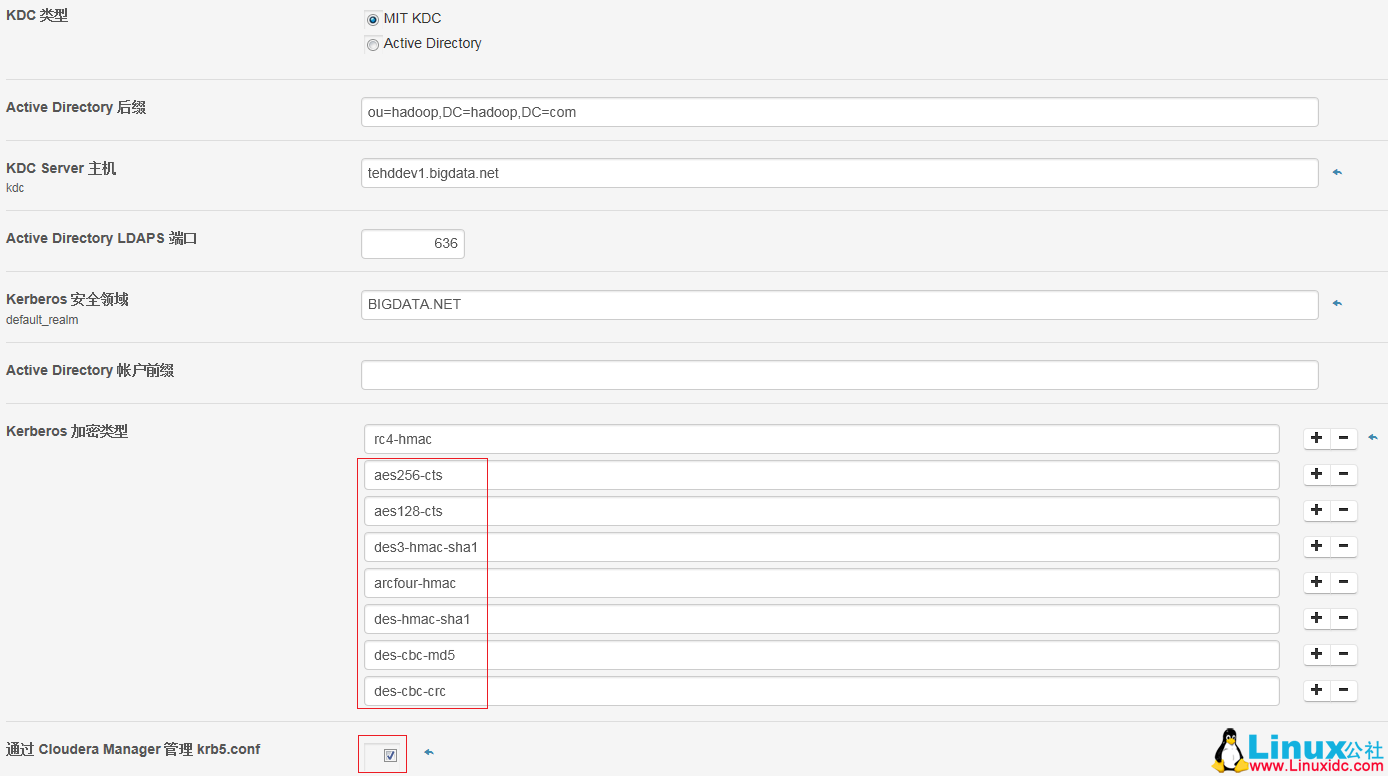Add an entry below rc4-hmac

pos(1316,438)
